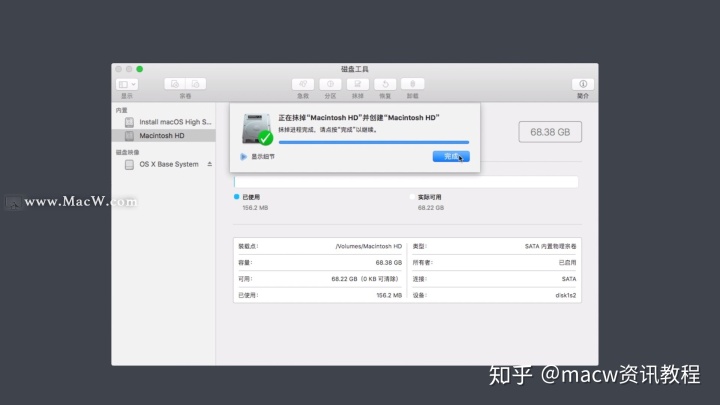Select Install macOS High S... in sidebar
Screen dimensions: 720x405
[163, 122]
